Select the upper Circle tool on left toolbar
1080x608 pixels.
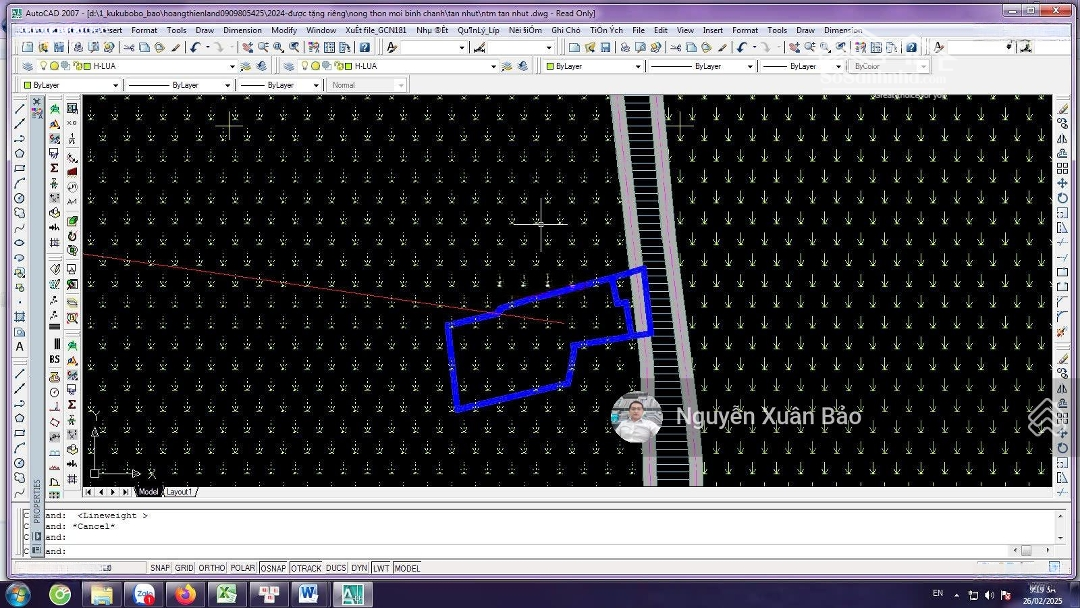tap(19, 198)
